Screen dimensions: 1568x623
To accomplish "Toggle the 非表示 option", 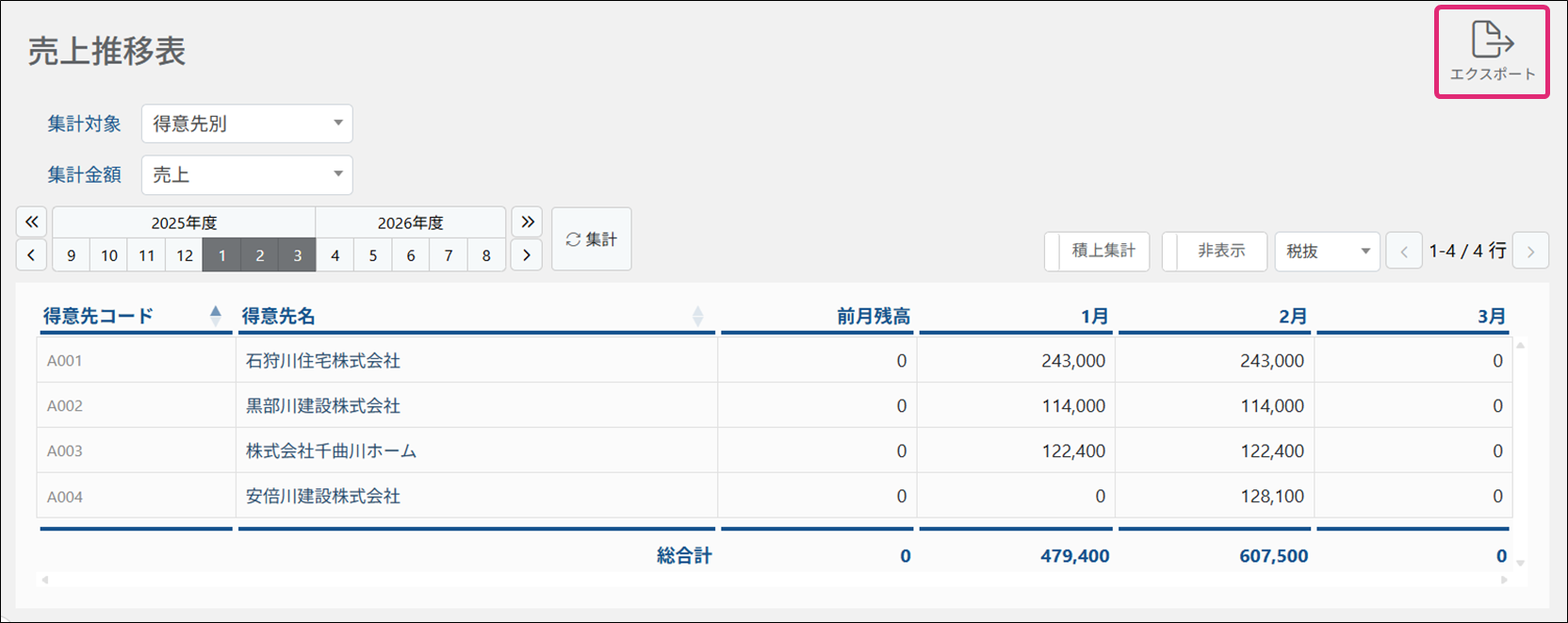I will (1215, 252).
